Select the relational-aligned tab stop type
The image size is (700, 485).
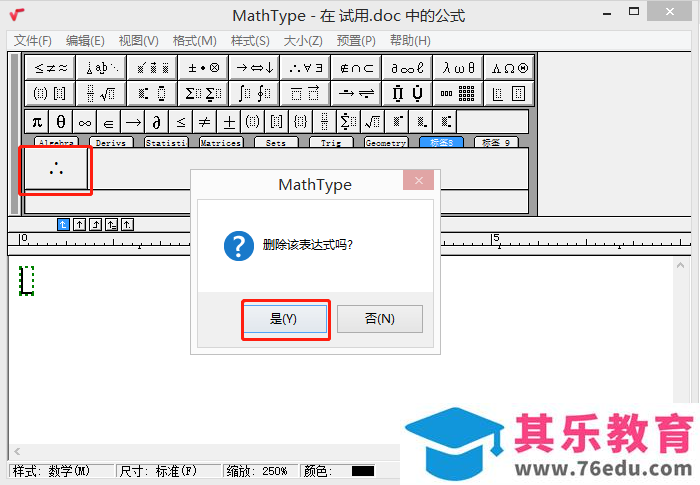112,224
